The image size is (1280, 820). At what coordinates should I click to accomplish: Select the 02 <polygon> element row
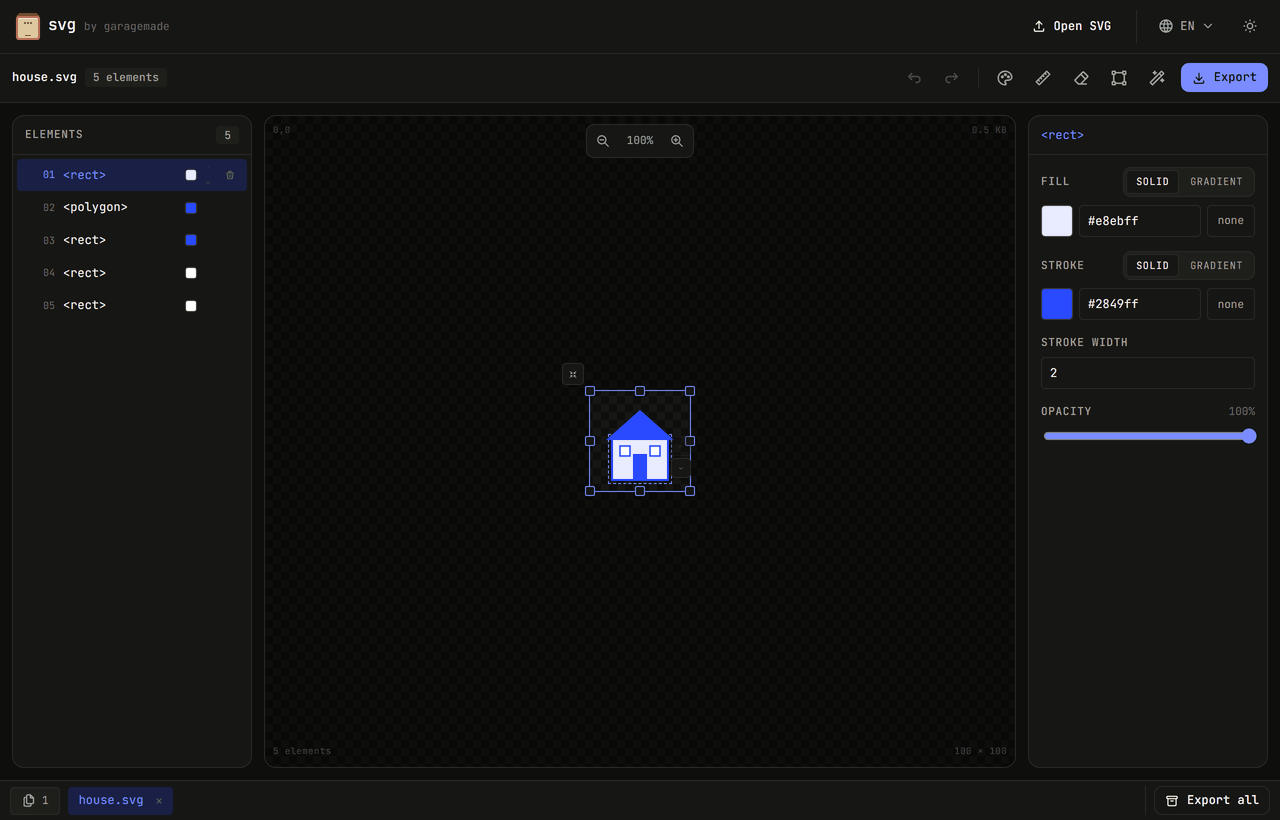click(132, 208)
